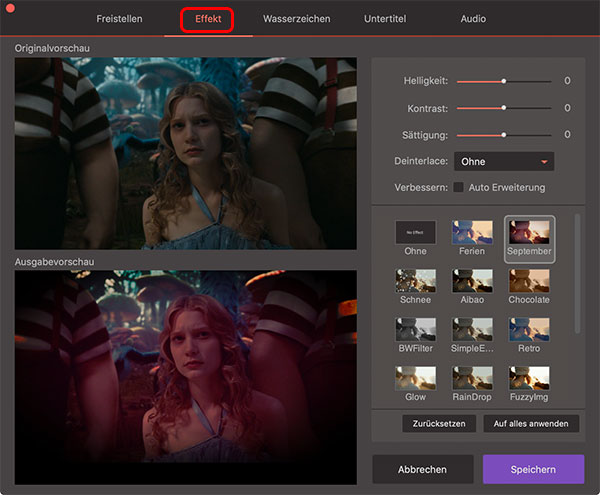Apply the Retro effect filter

point(529,329)
